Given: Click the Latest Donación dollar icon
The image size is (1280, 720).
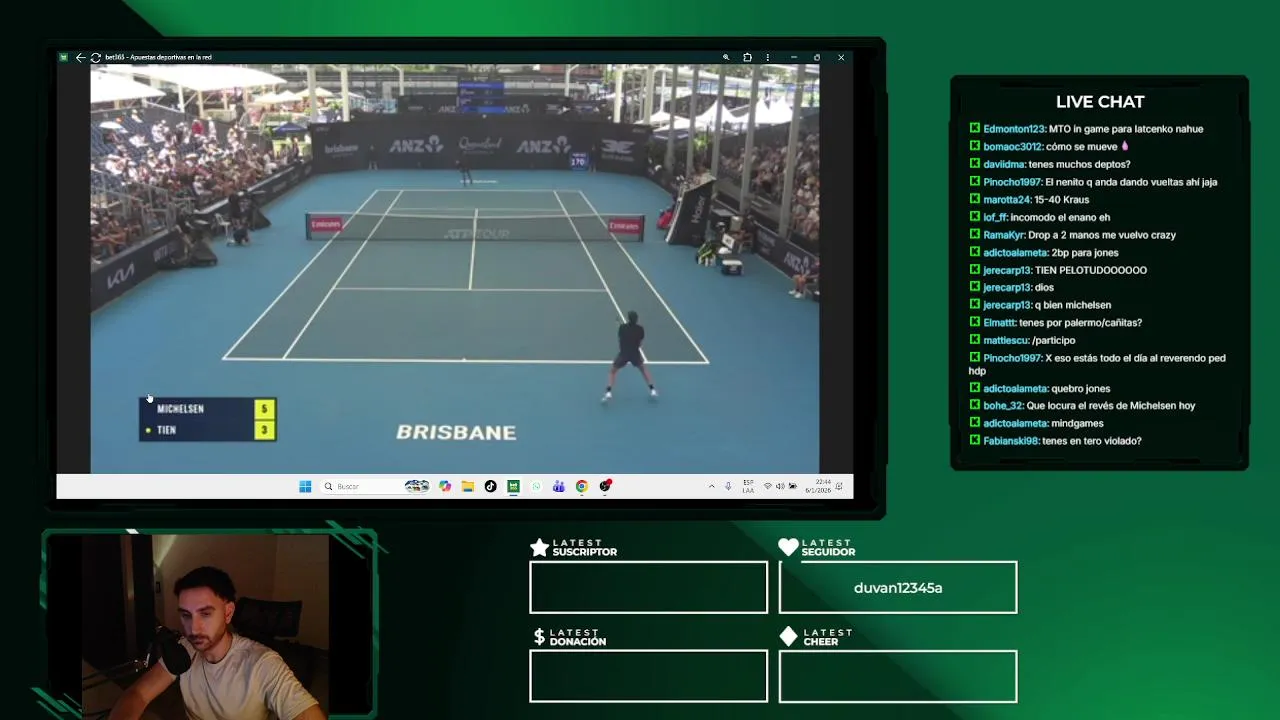Looking at the screenshot, I should (539, 637).
